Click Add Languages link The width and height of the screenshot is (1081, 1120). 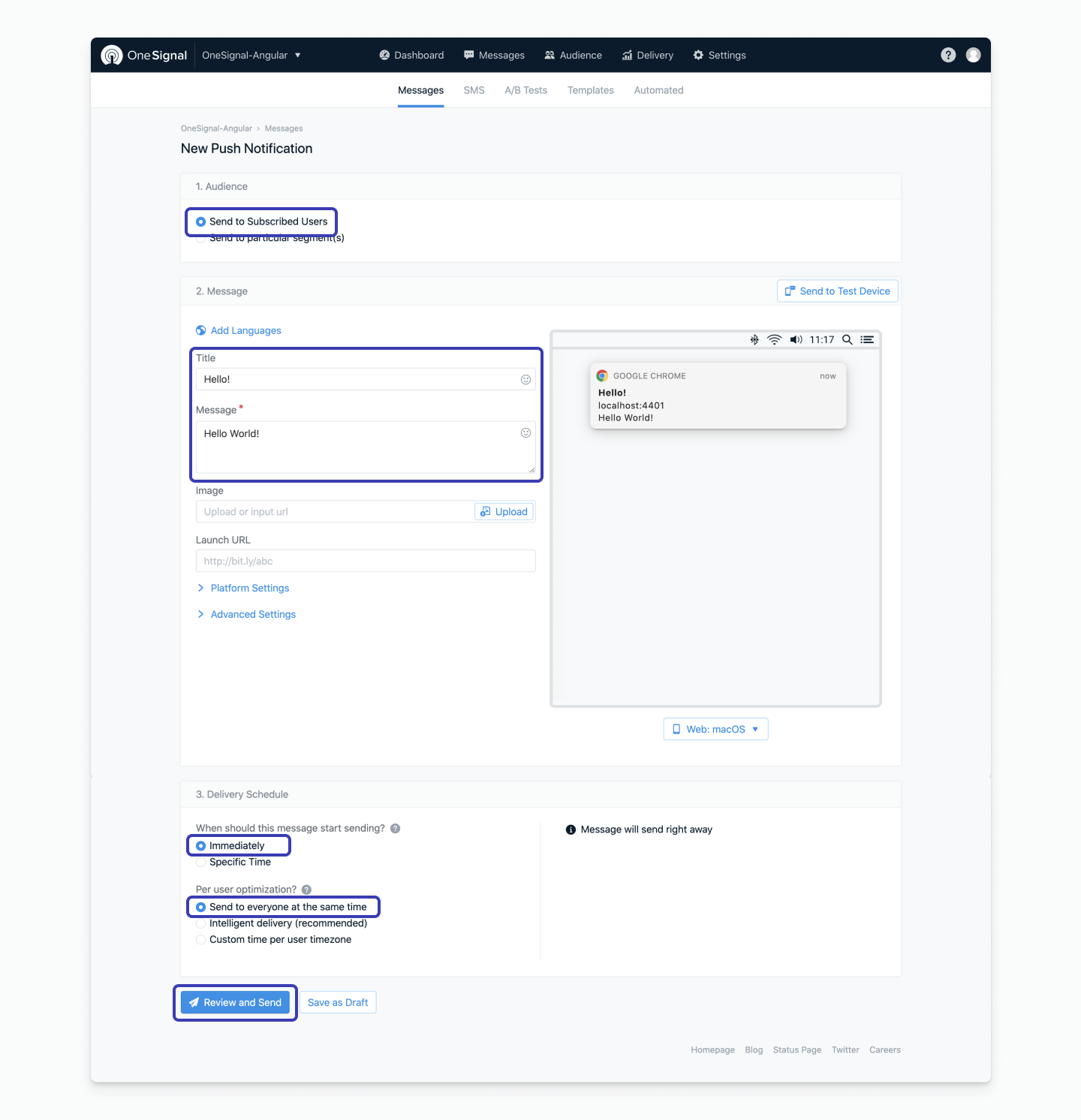(x=245, y=330)
